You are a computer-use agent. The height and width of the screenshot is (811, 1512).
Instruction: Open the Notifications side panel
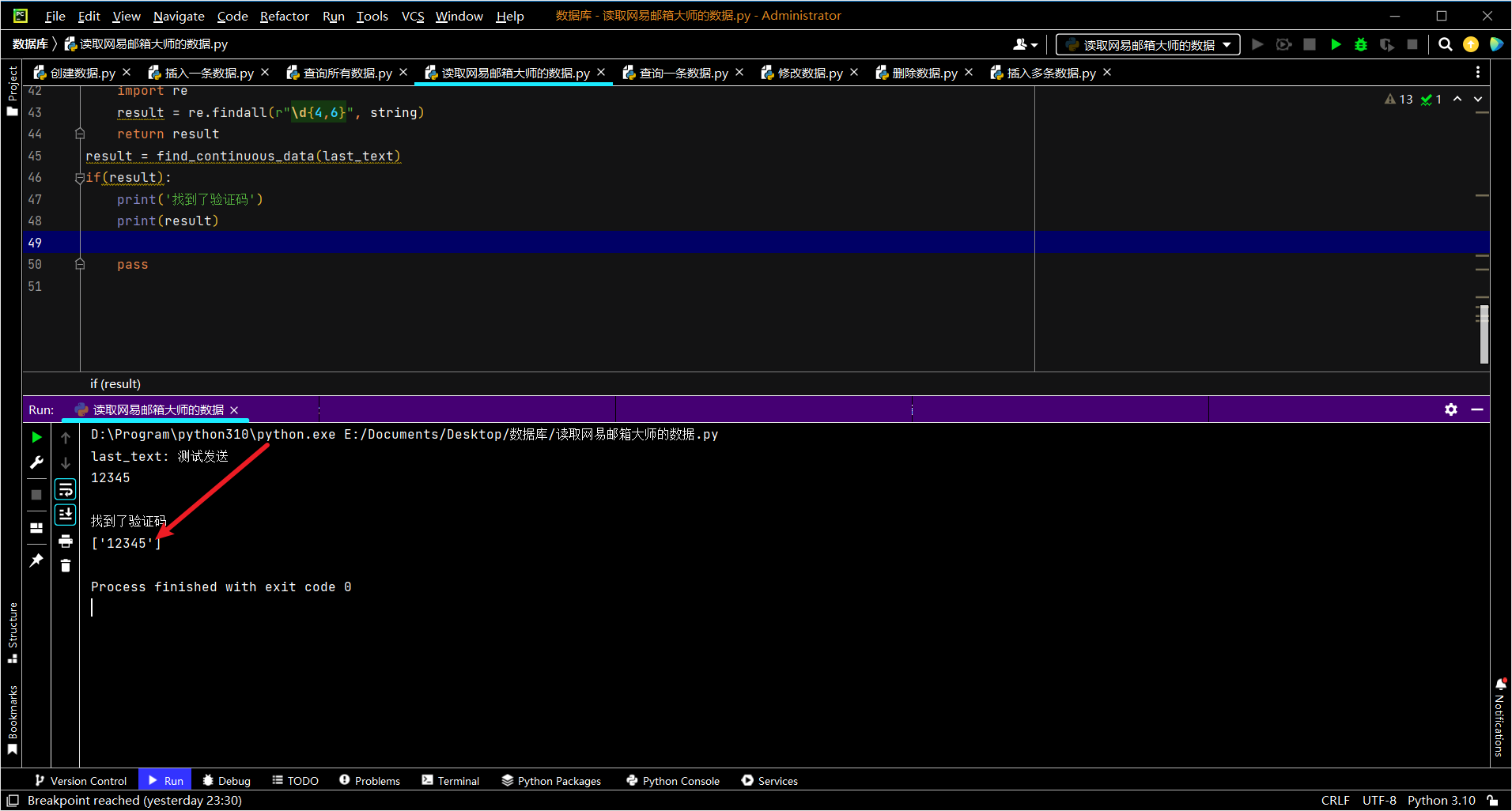pyautogui.click(x=1500, y=717)
